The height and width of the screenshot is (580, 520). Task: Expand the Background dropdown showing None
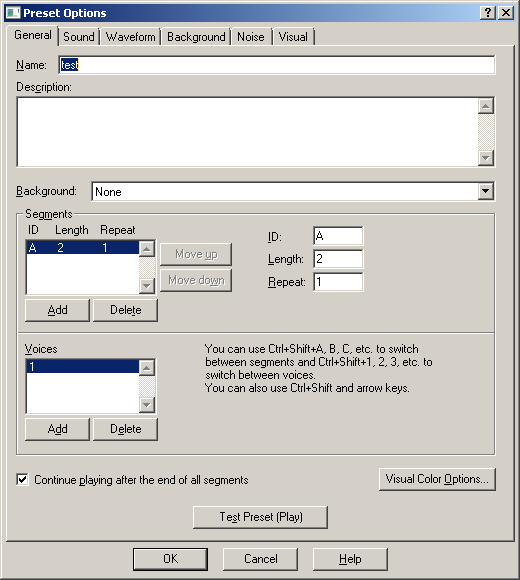tap(486, 191)
